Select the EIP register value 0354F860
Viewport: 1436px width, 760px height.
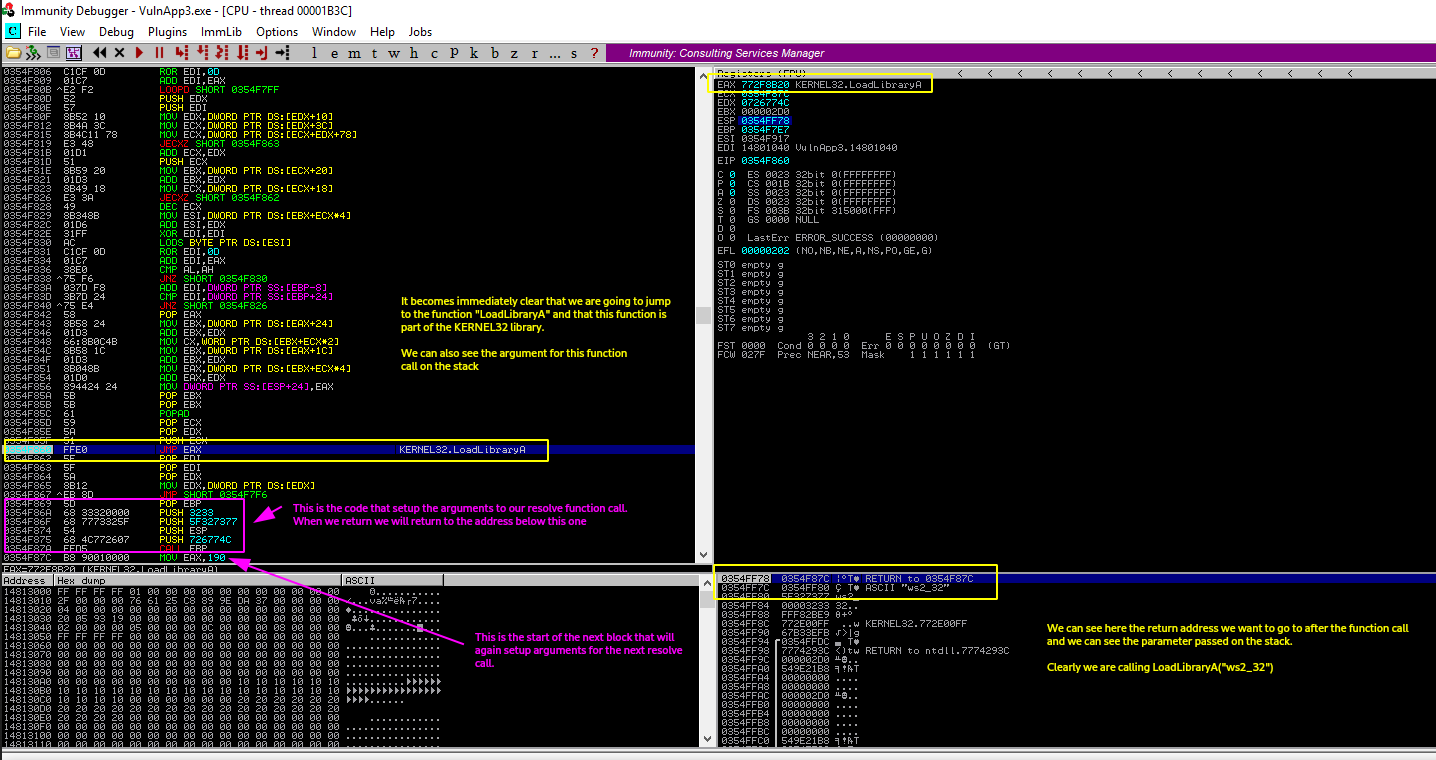point(765,160)
